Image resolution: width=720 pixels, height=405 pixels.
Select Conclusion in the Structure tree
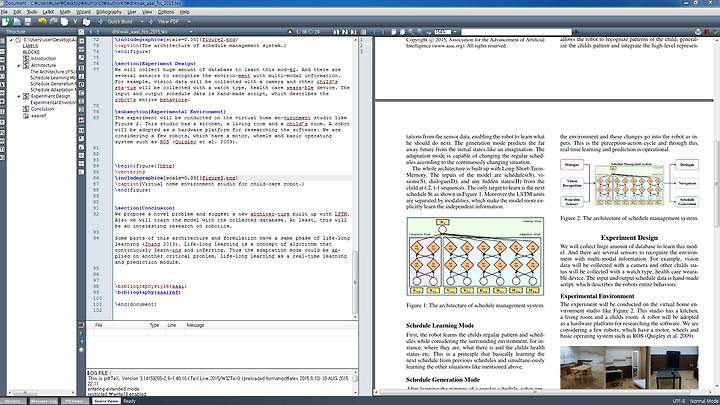point(42,109)
